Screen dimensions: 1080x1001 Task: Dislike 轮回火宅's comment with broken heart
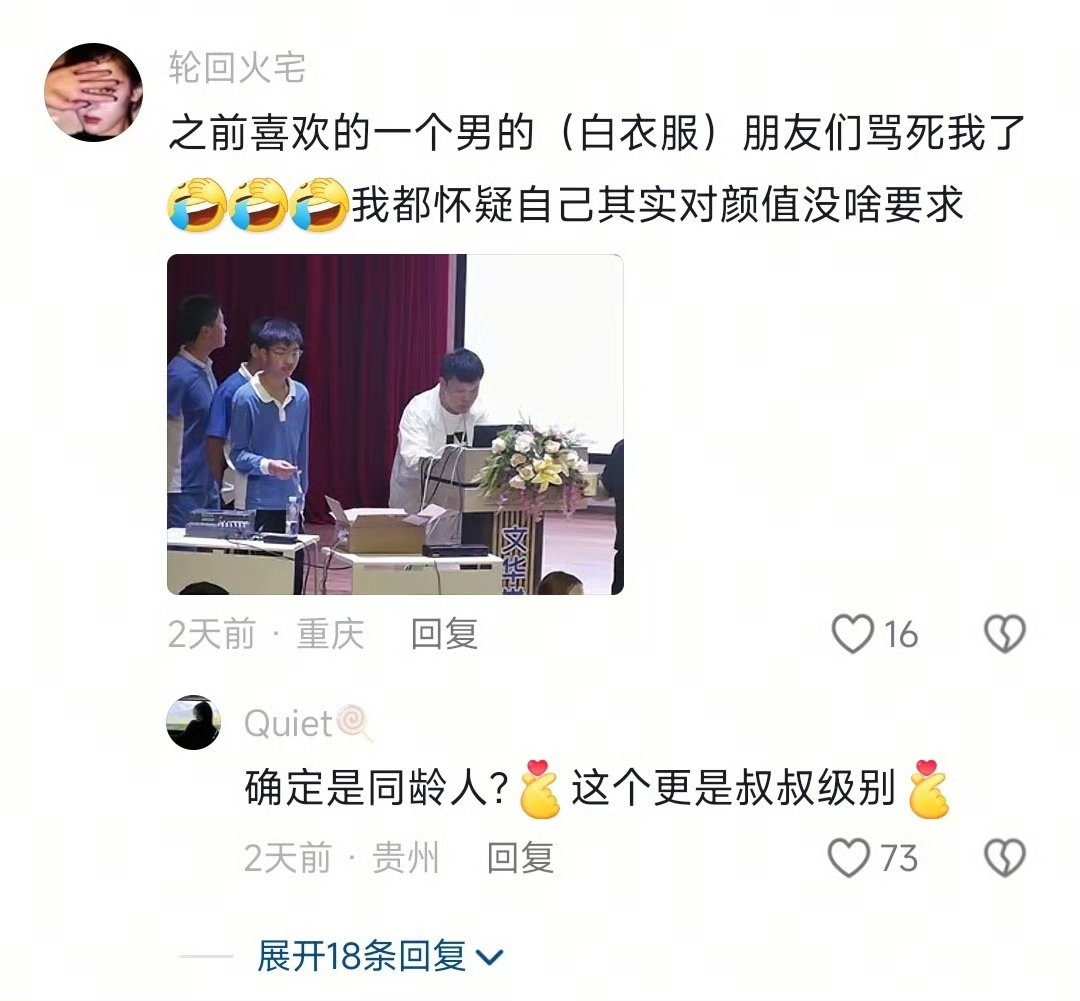click(x=1005, y=634)
